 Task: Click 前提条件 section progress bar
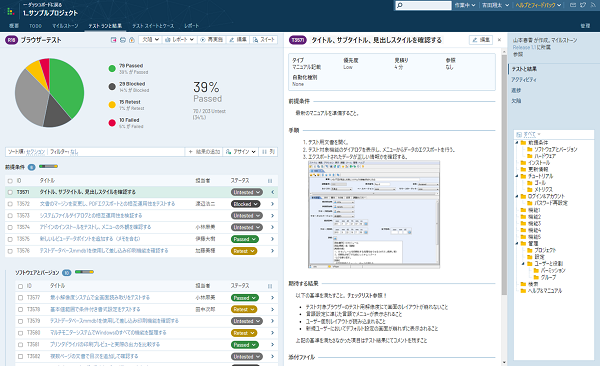[x=49, y=167]
